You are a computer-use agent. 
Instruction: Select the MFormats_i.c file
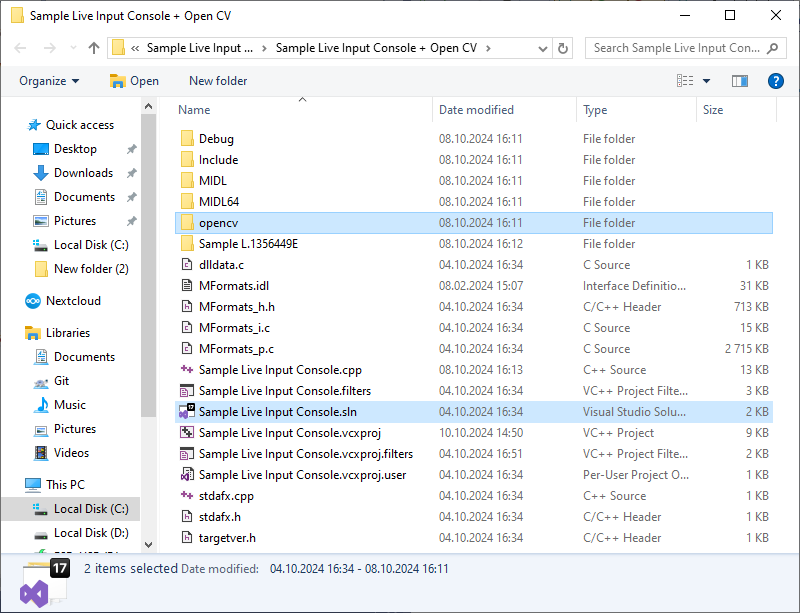[x=473, y=327]
